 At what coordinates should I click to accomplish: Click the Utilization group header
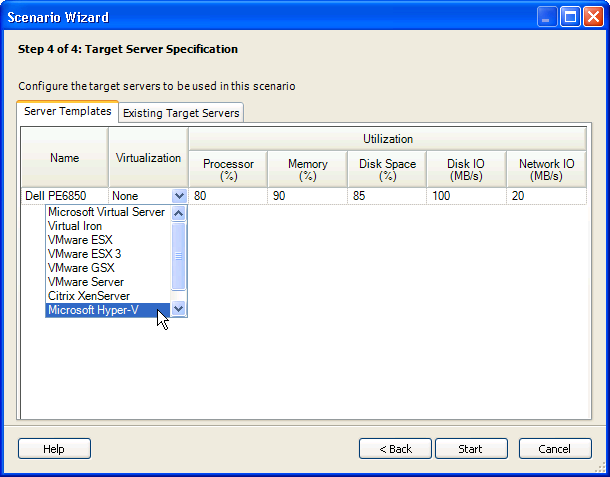(387, 139)
